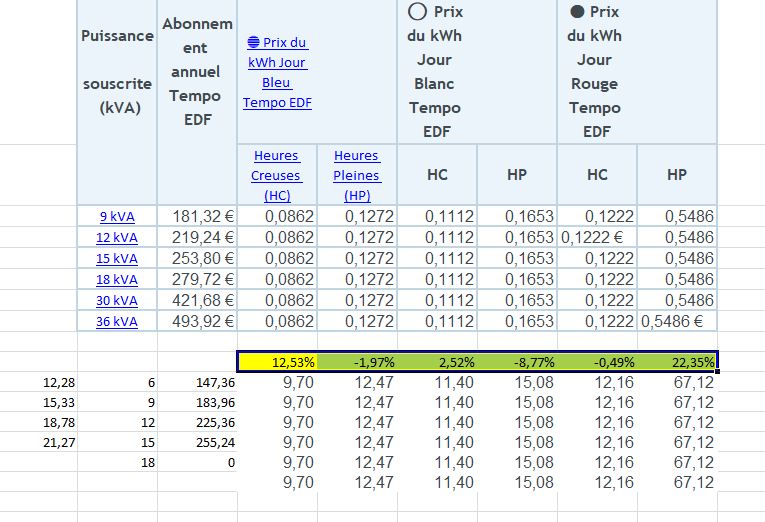
Task: Select the 9,70 cell in the 147,36 row
Action: pos(277,382)
